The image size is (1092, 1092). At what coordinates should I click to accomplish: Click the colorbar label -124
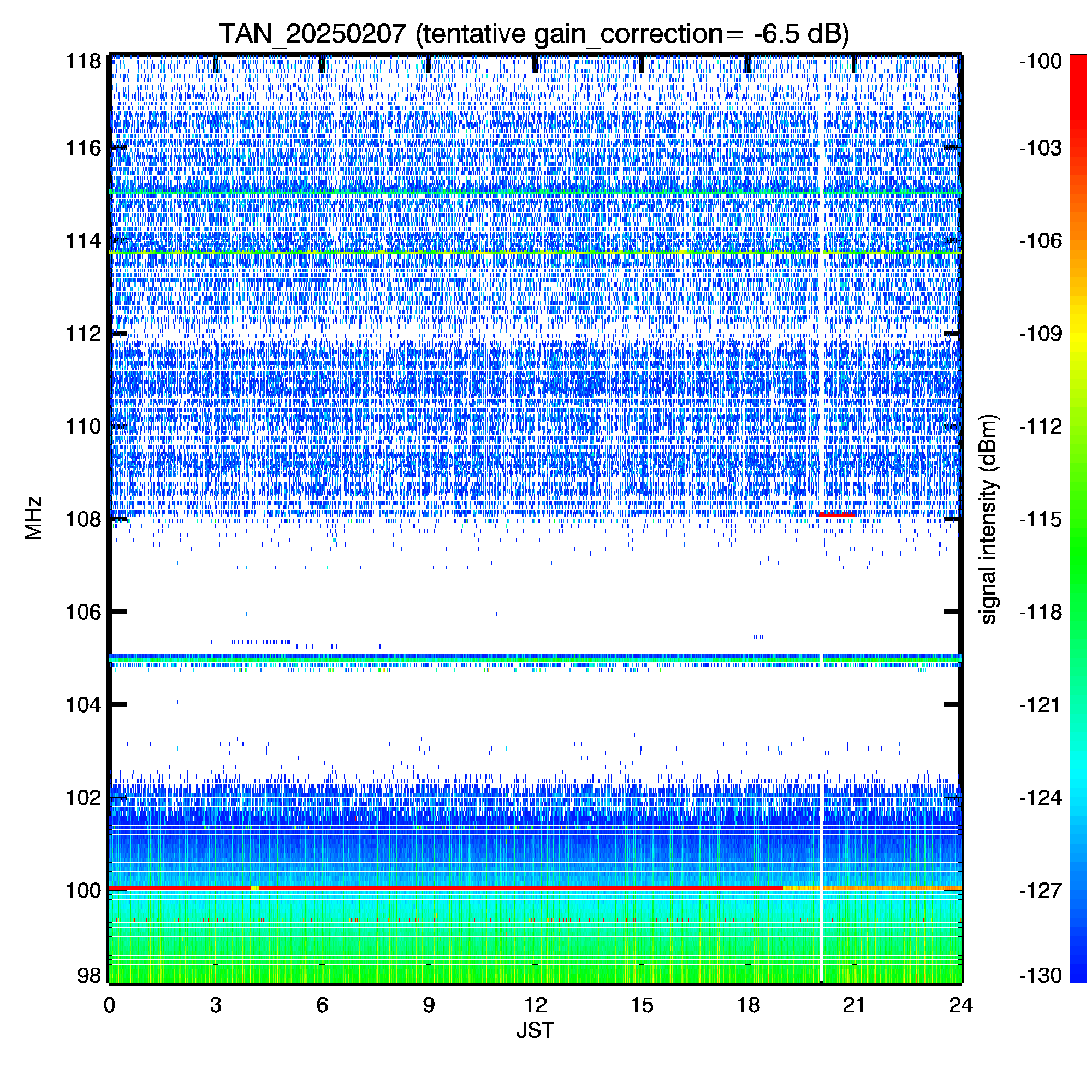point(1041,798)
